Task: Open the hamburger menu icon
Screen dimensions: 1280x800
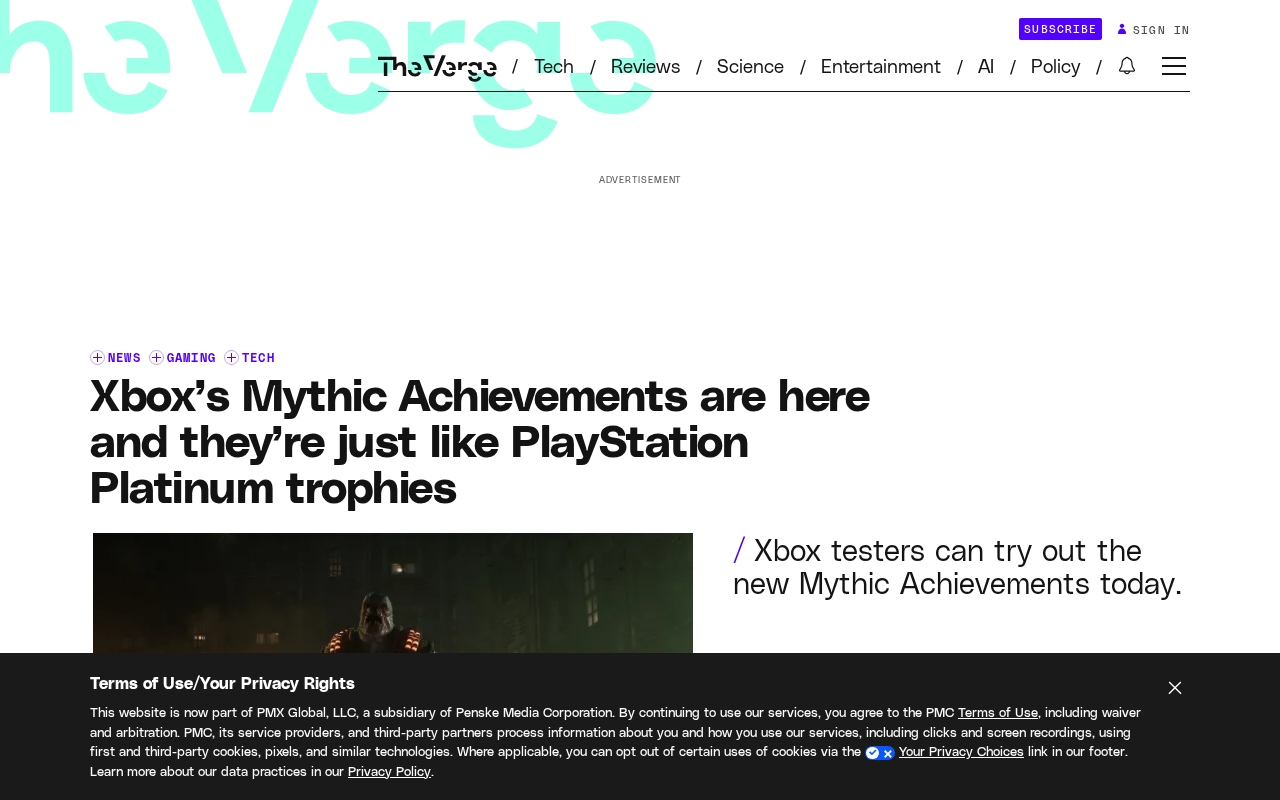Action: click(x=1174, y=66)
